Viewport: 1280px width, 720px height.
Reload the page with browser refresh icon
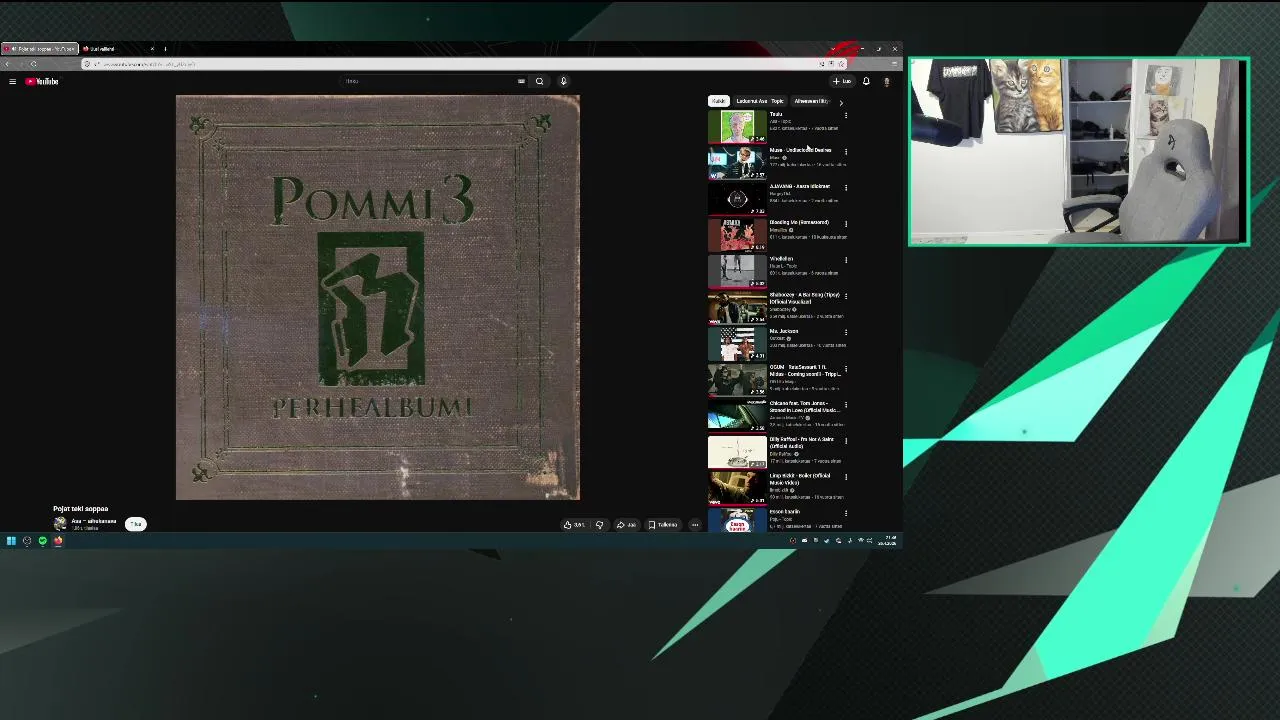point(33,64)
